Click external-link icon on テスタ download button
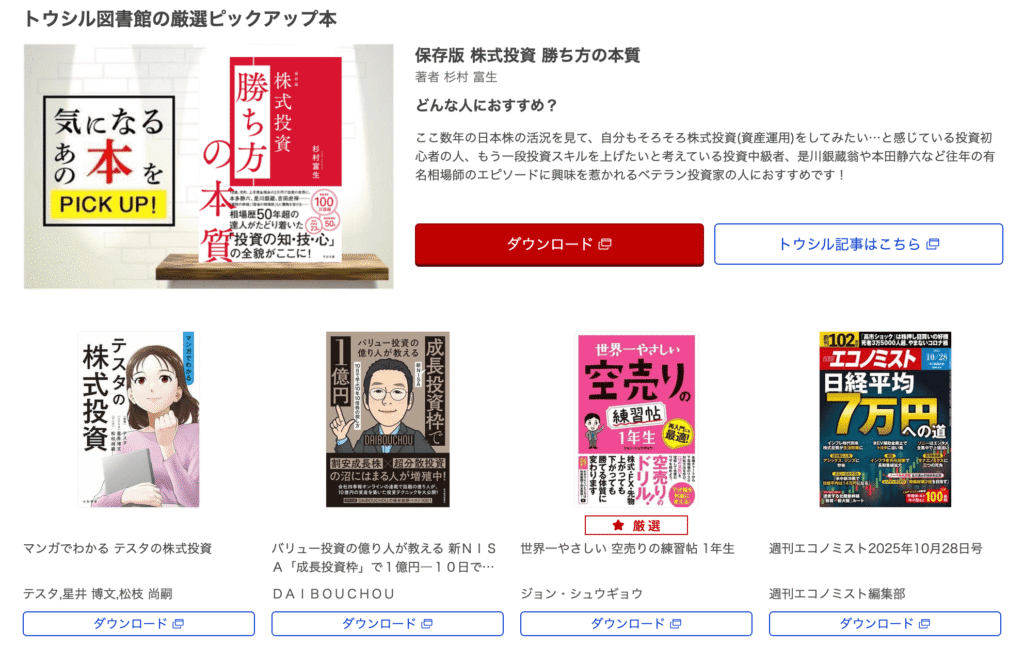This screenshot has height=648, width=1024. (x=178, y=624)
